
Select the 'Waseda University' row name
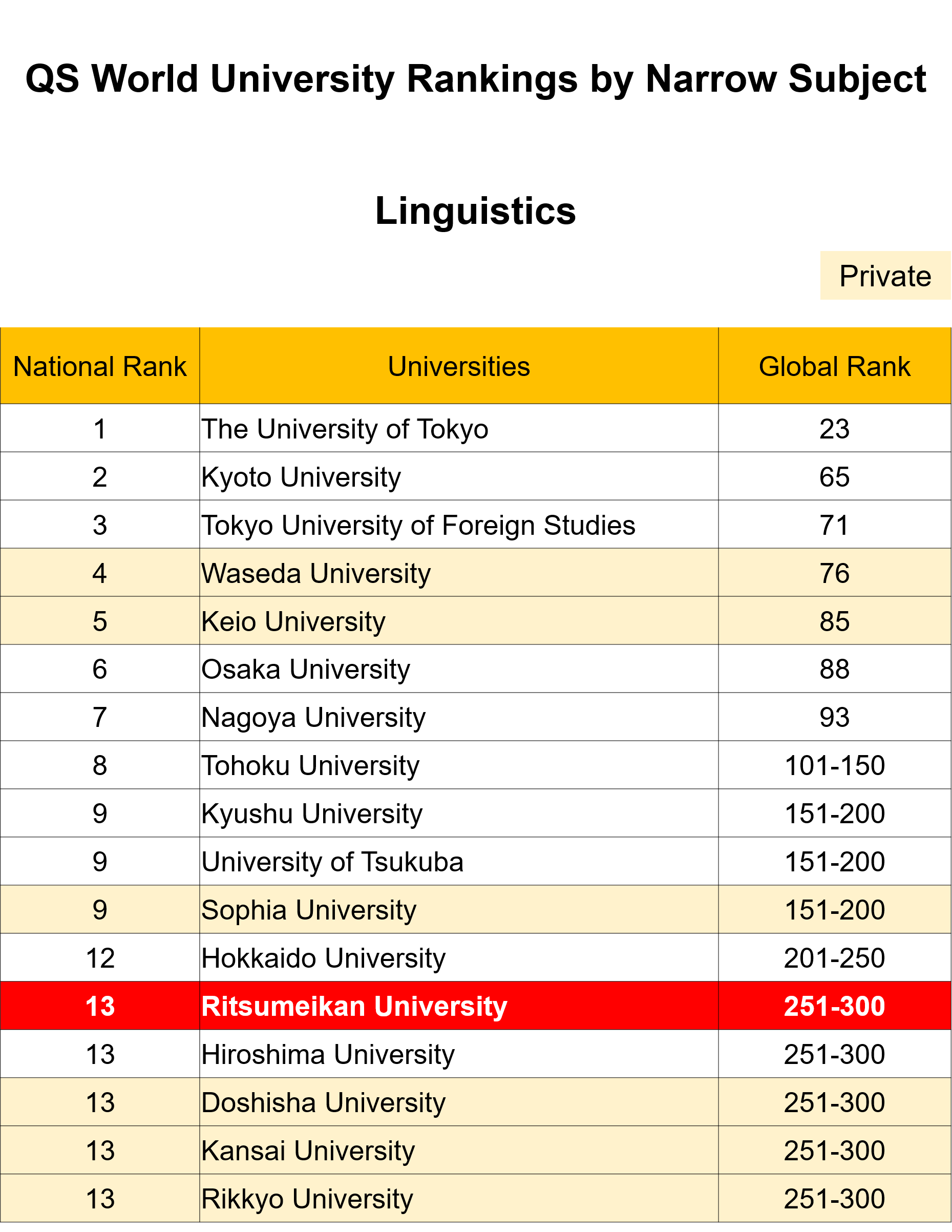[316, 574]
